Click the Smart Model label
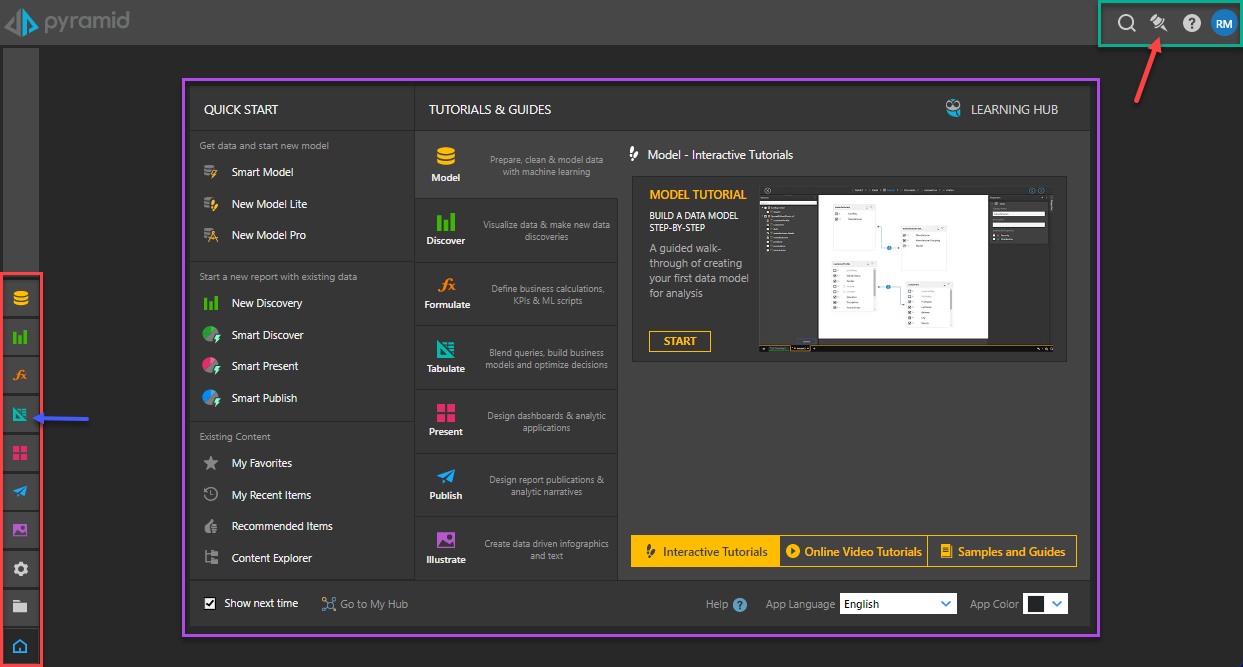The height and width of the screenshot is (667, 1243). click(x=262, y=172)
